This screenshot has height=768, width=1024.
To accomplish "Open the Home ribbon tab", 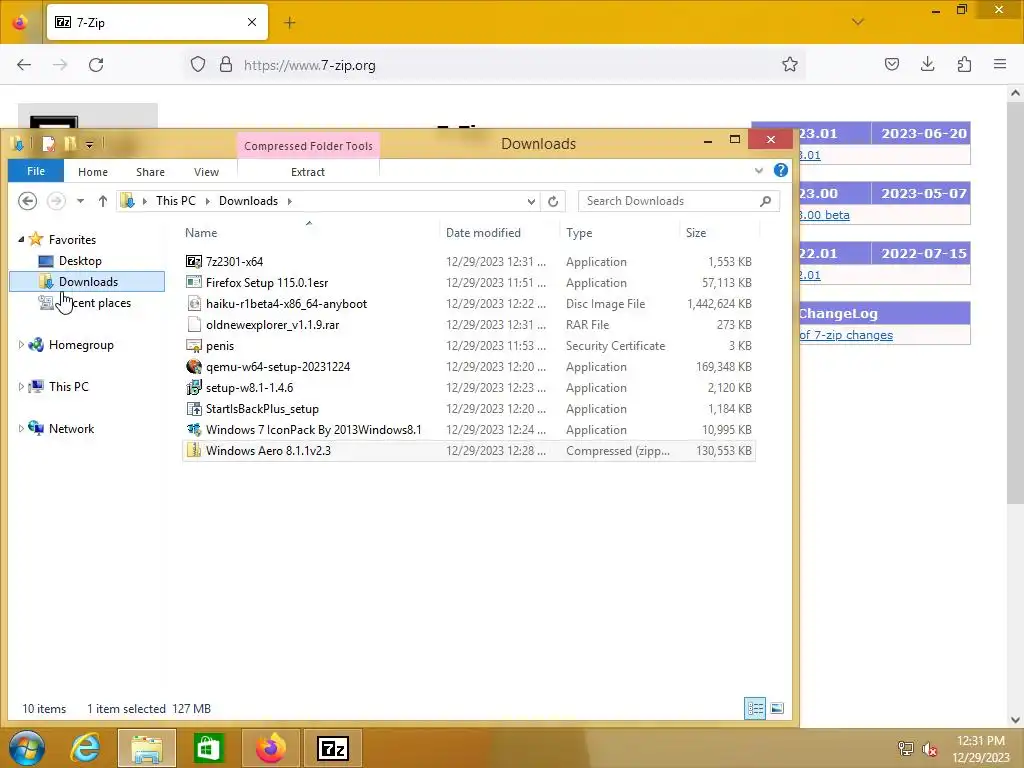I will pos(93,172).
